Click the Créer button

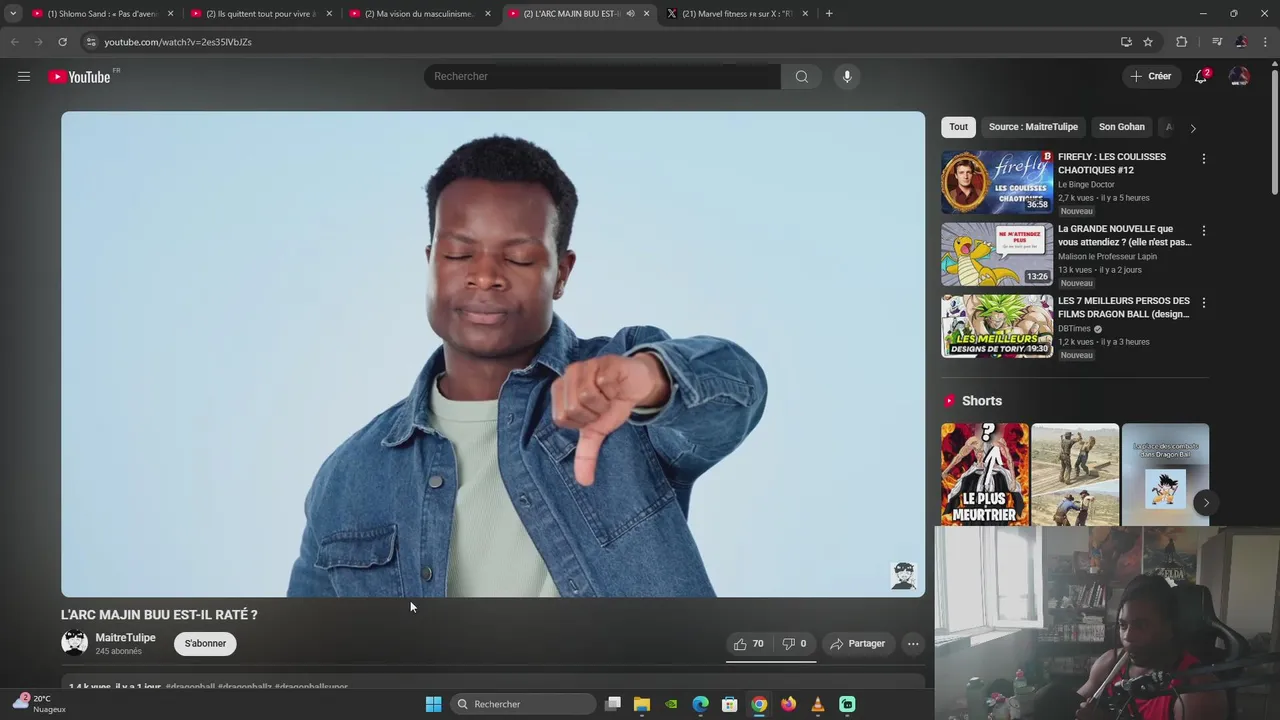click(x=1151, y=76)
